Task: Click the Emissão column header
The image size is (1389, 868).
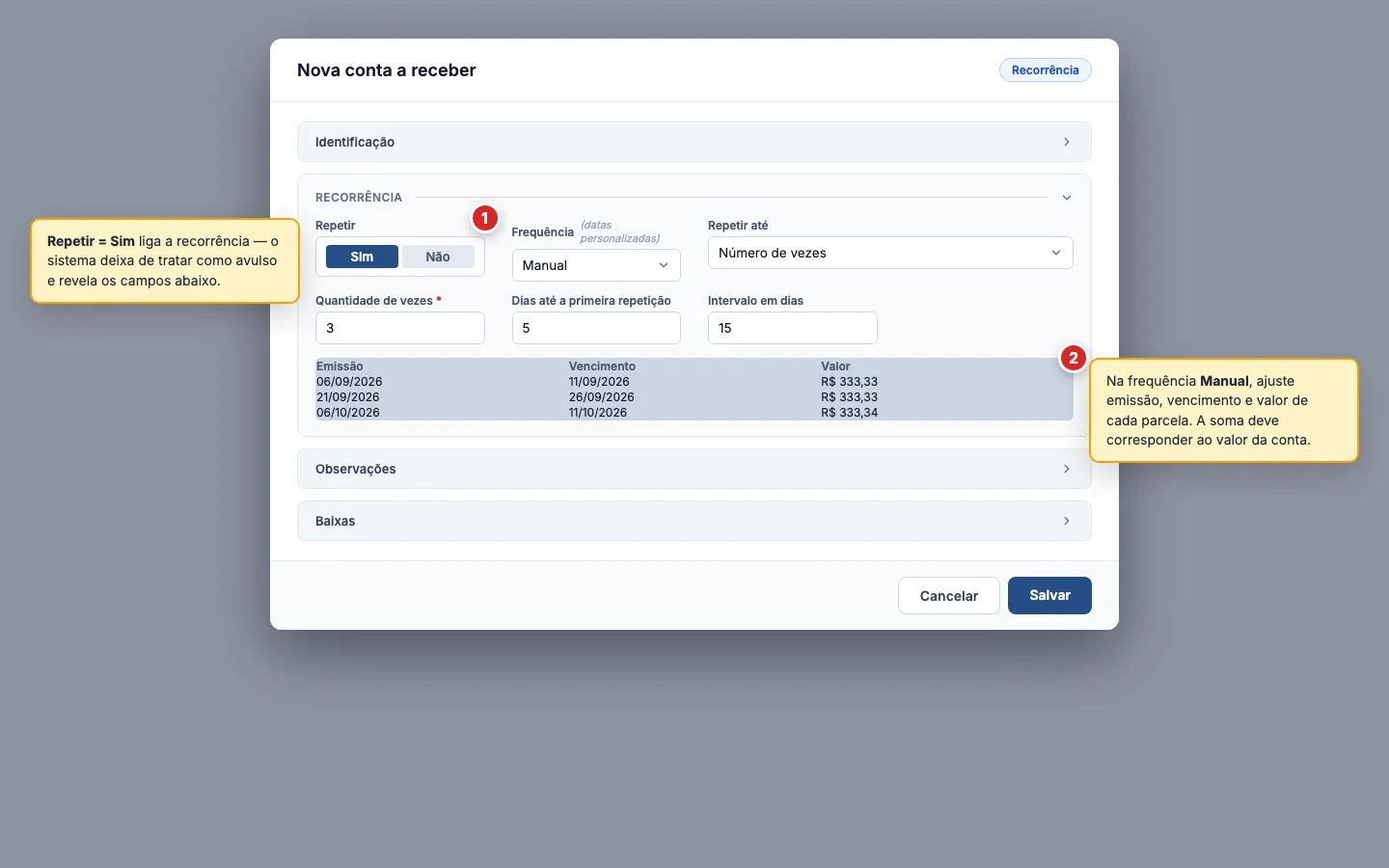Action: click(340, 366)
